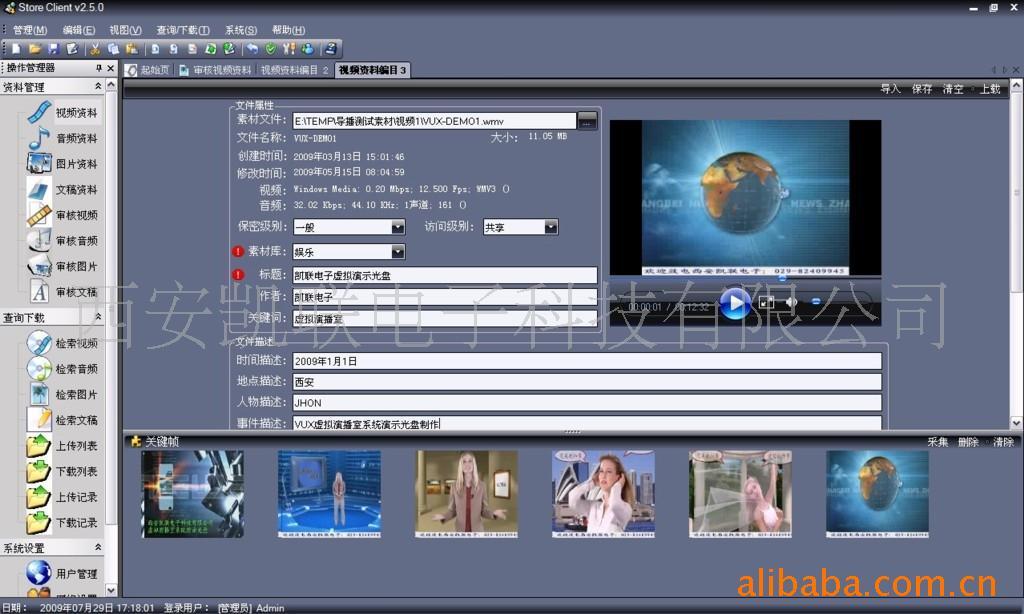Open 下载列表 in the sidebar
1024x614 pixels.
(63, 471)
